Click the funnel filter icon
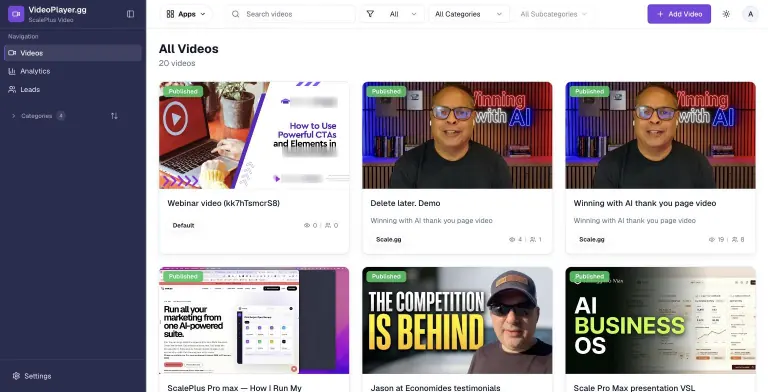The width and height of the screenshot is (768, 392). (x=370, y=14)
